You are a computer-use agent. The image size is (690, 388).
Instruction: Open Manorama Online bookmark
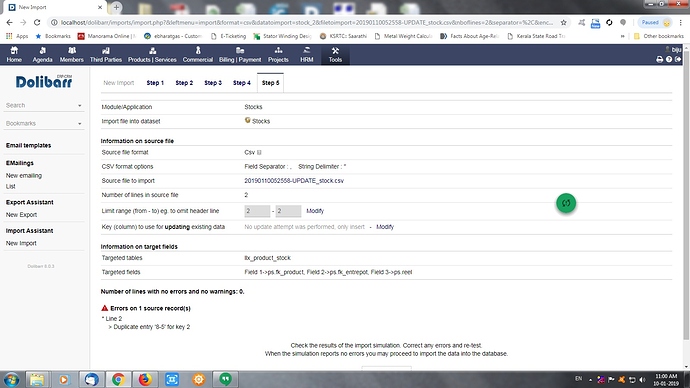tap(107, 36)
